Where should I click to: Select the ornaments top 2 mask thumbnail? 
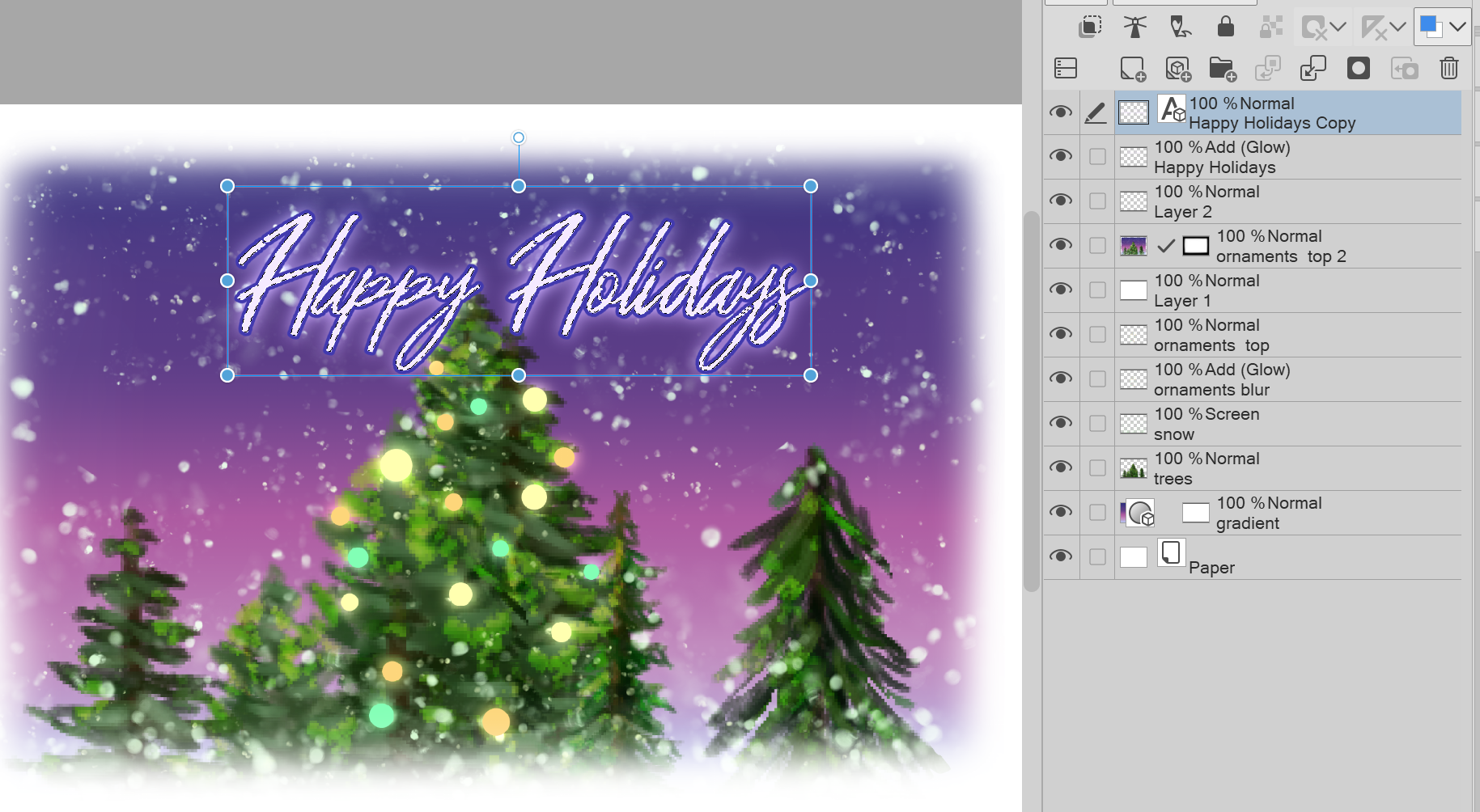click(1196, 246)
